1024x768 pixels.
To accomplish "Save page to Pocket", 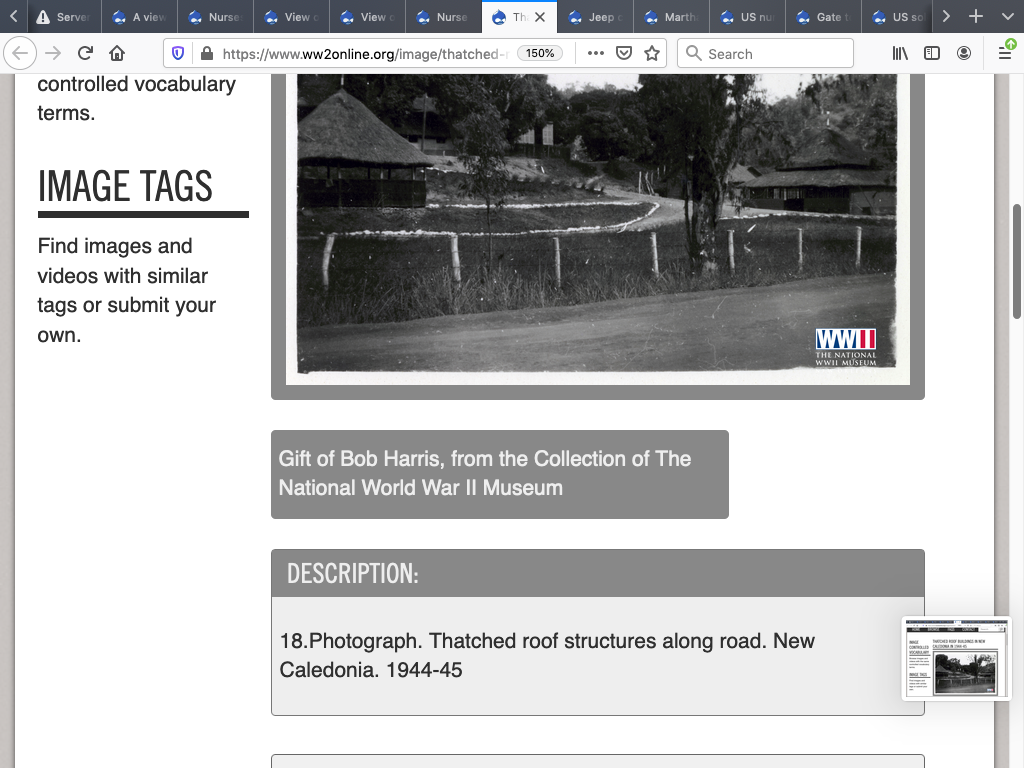I will 624,54.
